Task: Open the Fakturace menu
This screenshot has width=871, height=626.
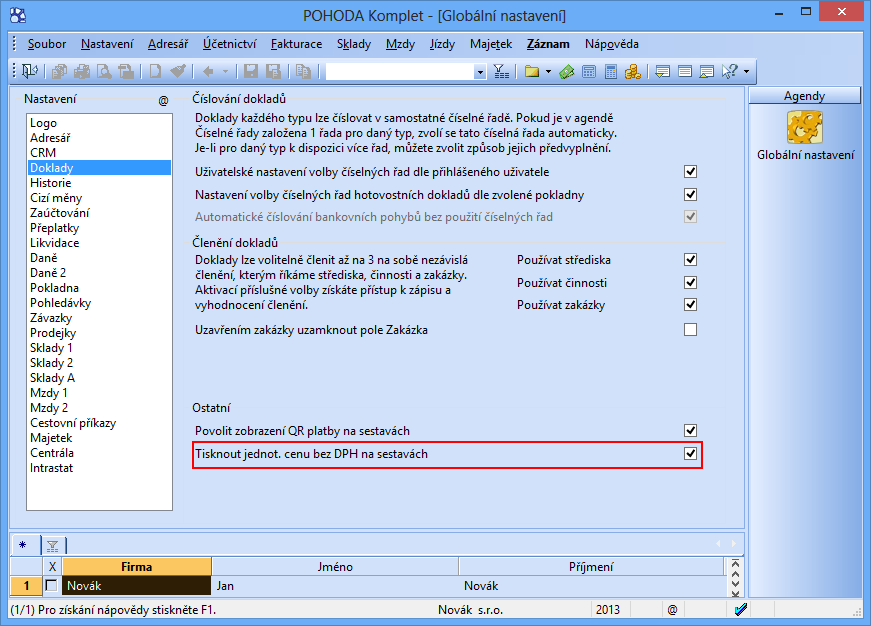Action: 296,44
